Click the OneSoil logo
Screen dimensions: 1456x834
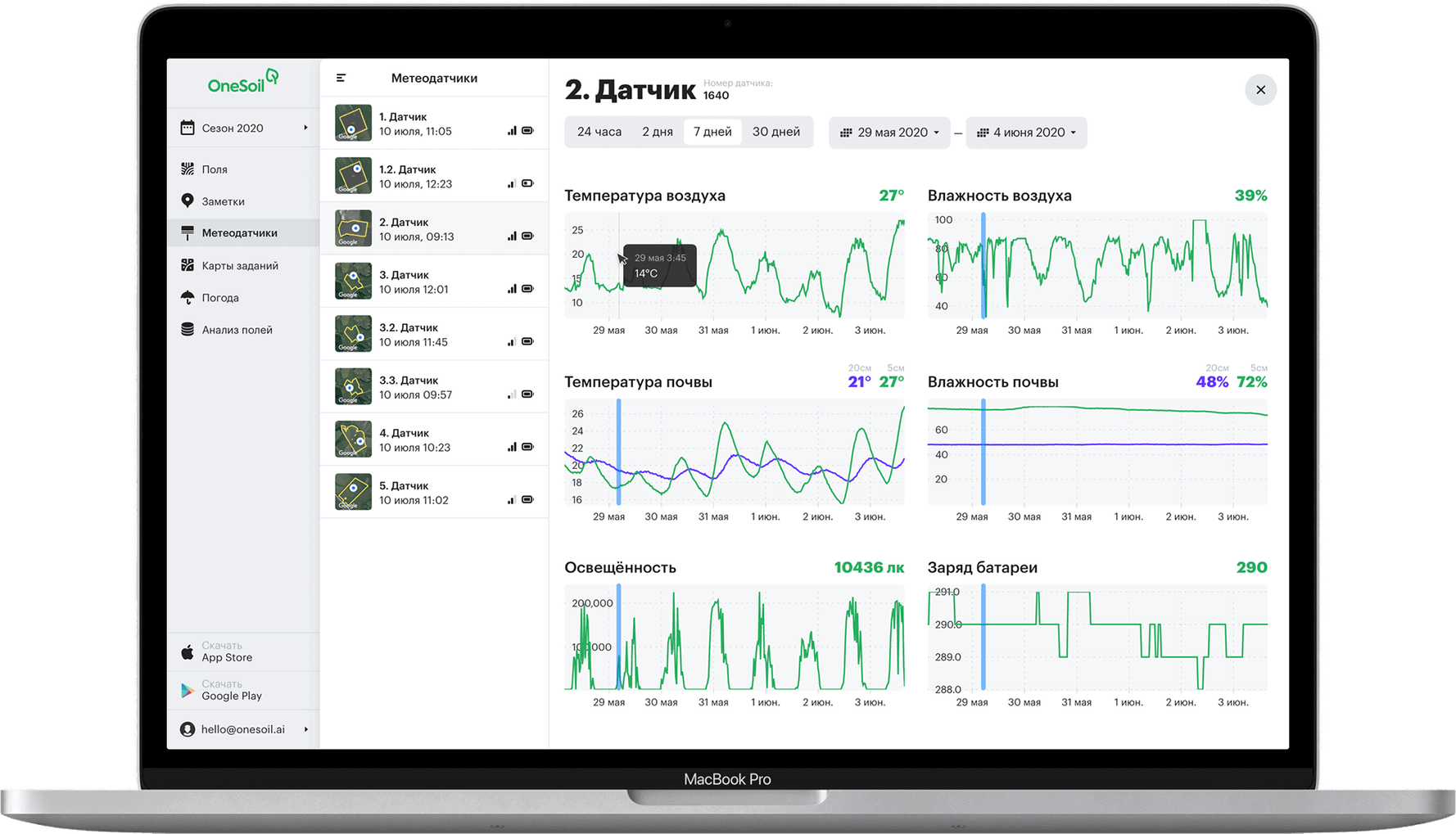pyautogui.click(x=243, y=83)
